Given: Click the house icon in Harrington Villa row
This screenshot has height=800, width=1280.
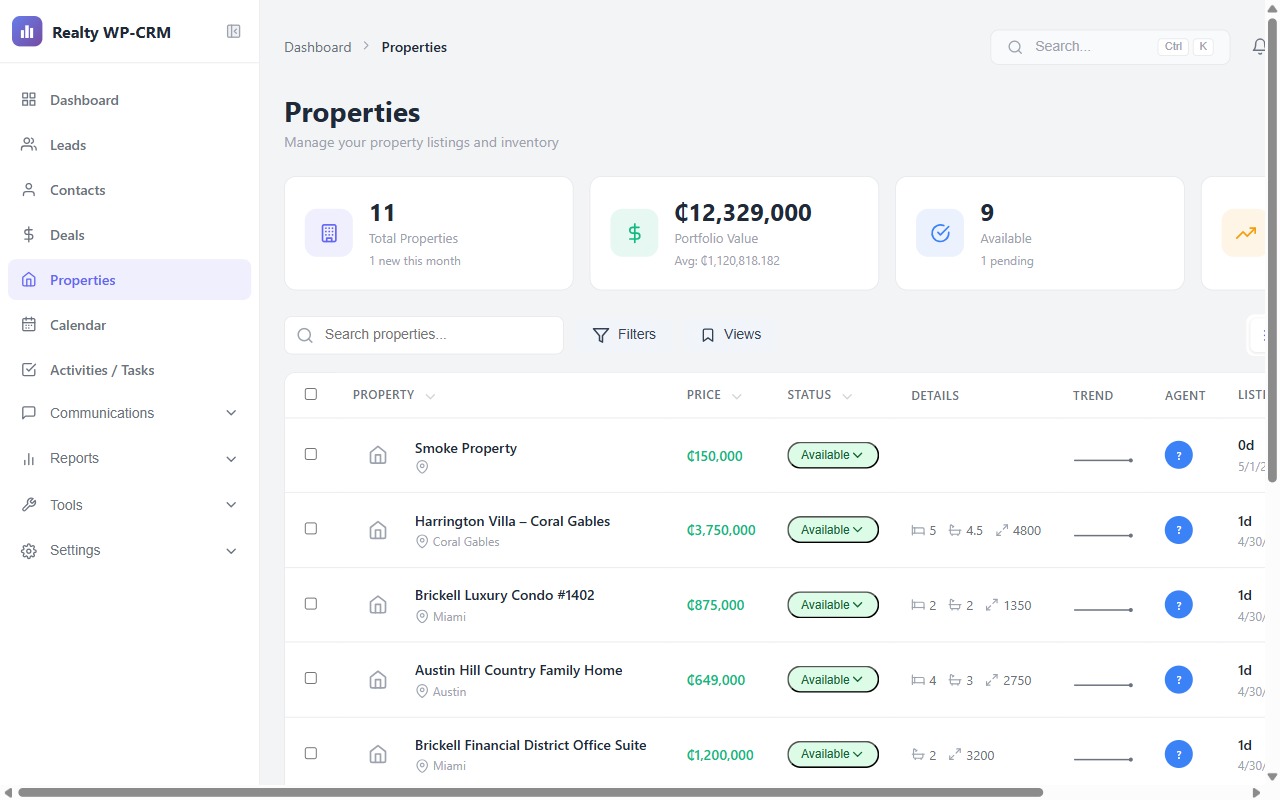Looking at the screenshot, I should tap(378, 530).
